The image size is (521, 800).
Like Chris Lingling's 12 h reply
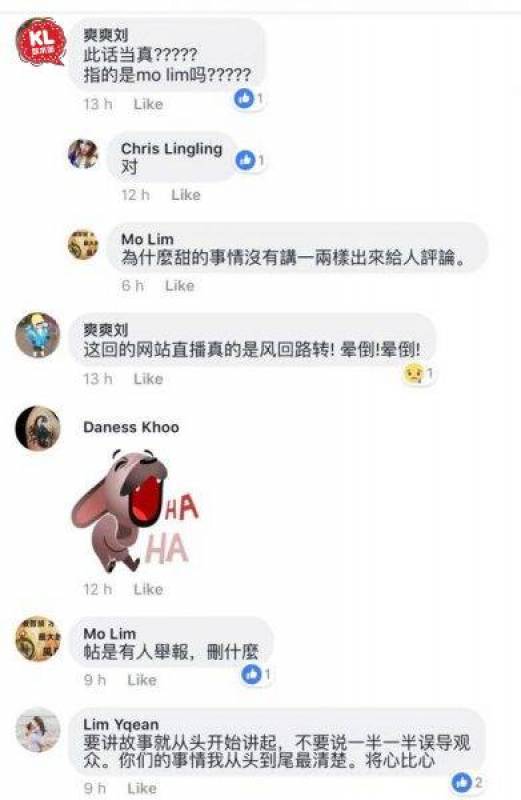click(x=186, y=195)
